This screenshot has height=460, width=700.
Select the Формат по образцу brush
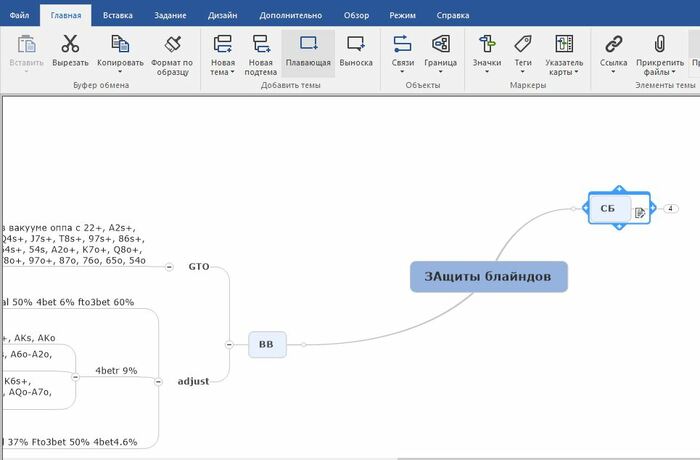(x=172, y=44)
